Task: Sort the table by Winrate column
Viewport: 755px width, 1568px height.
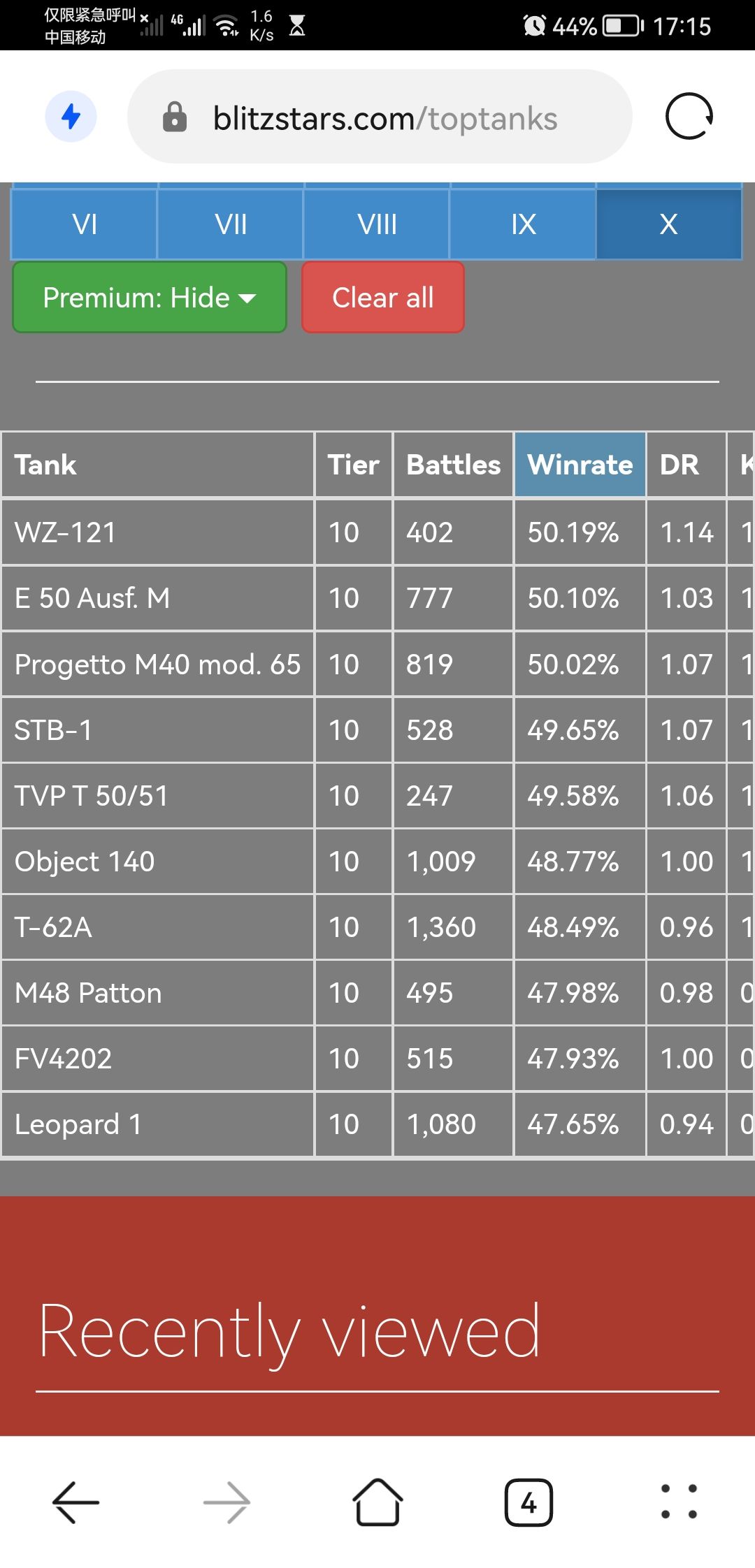Action: [580, 465]
